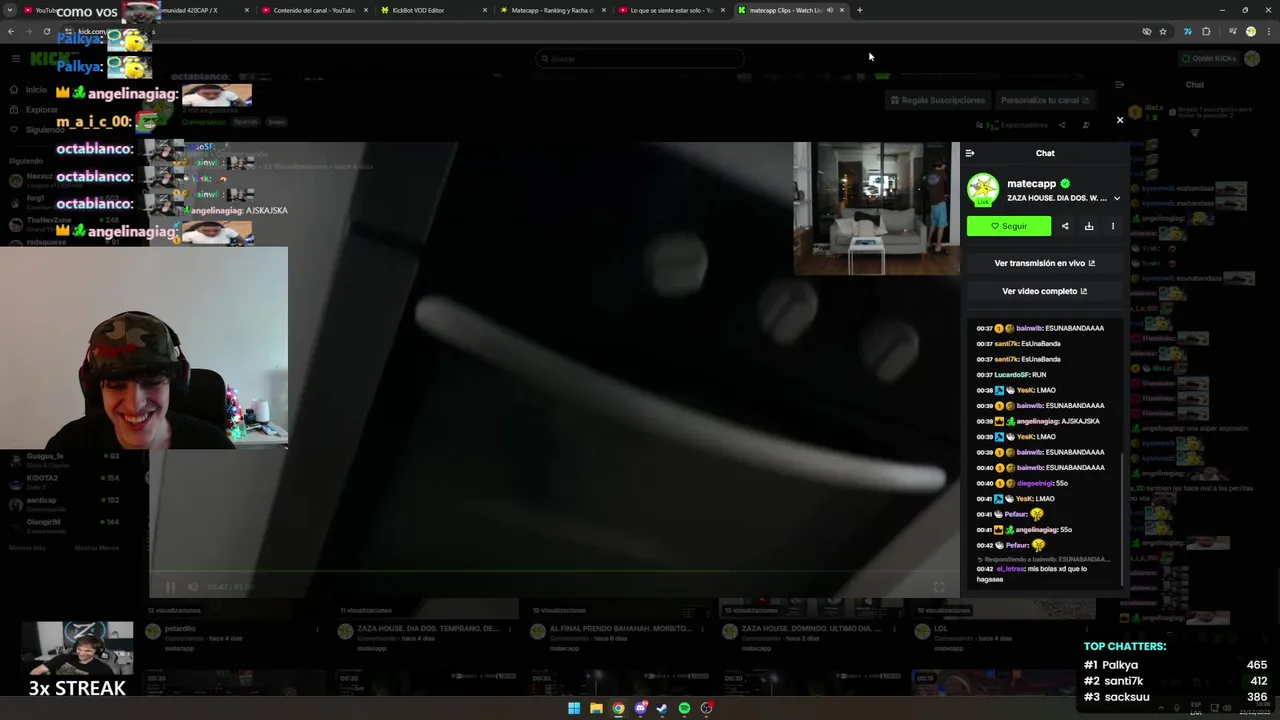The width and height of the screenshot is (1280, 720).
Task: Open clip more options menu
Action: coord(1112,226)
